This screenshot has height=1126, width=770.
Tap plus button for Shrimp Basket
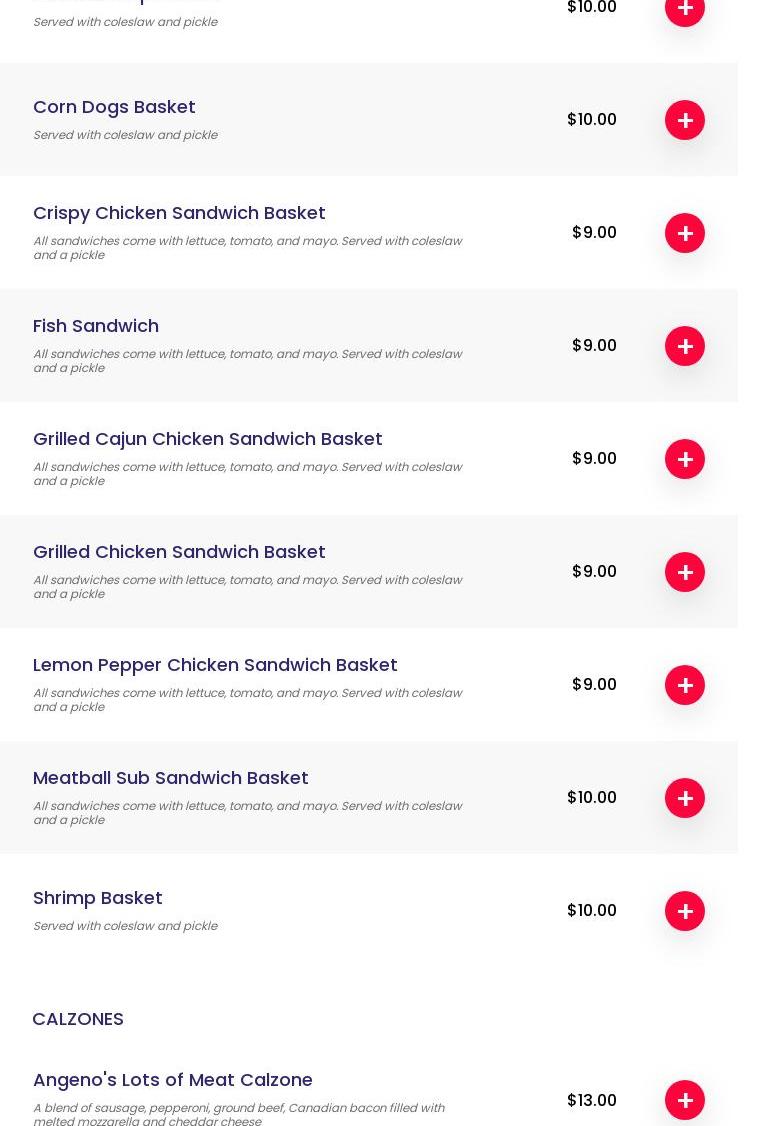pyautogui.click(x=685, y=911)
